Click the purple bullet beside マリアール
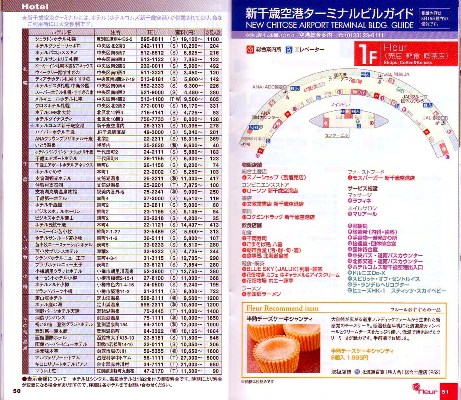Image resolution: width=461 pixels, height=400 pixels. 350,214
